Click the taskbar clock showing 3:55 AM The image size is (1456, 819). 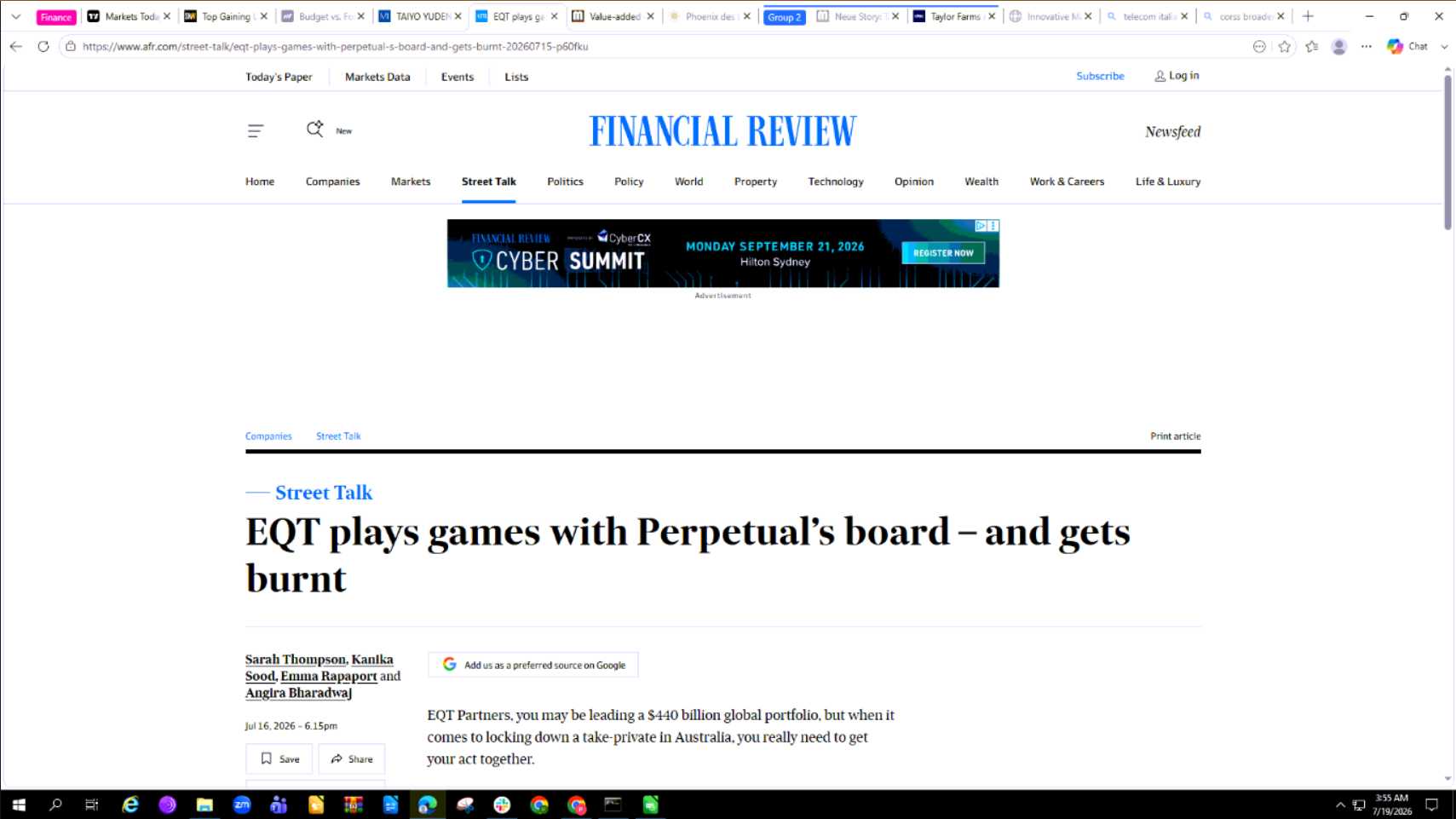[1391, 805]
